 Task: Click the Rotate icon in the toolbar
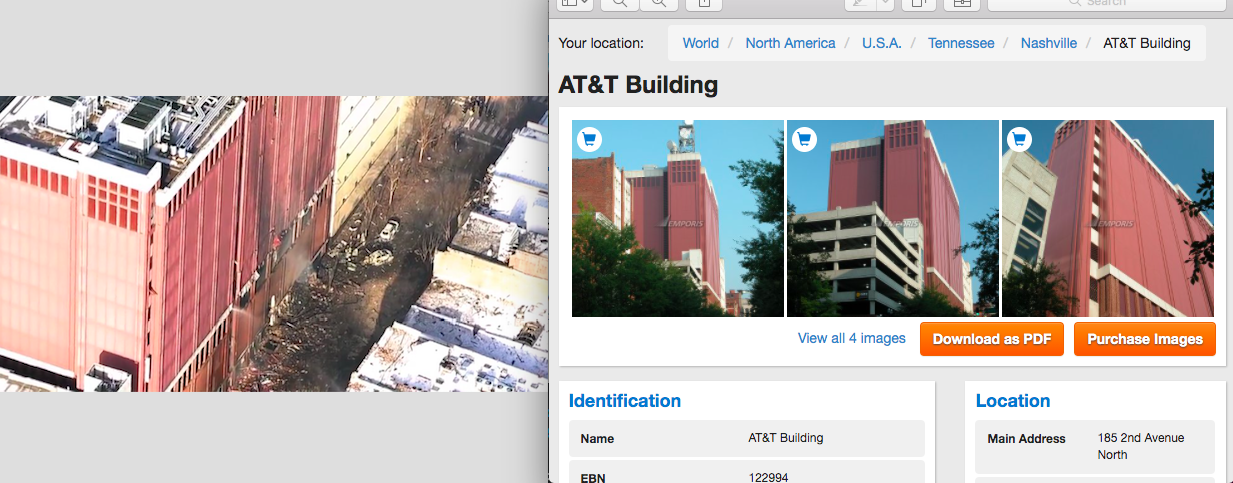[x=919, y=3]
